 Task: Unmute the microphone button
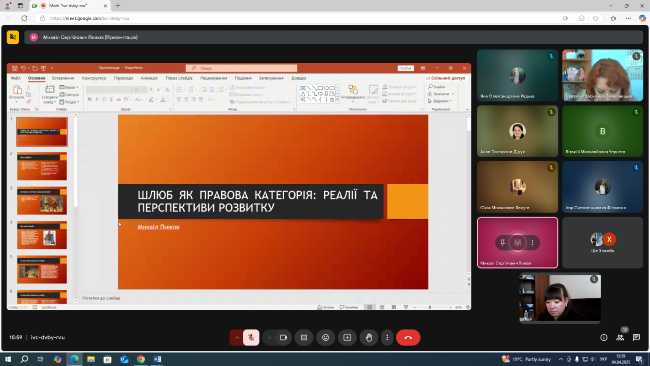point(251,338)
